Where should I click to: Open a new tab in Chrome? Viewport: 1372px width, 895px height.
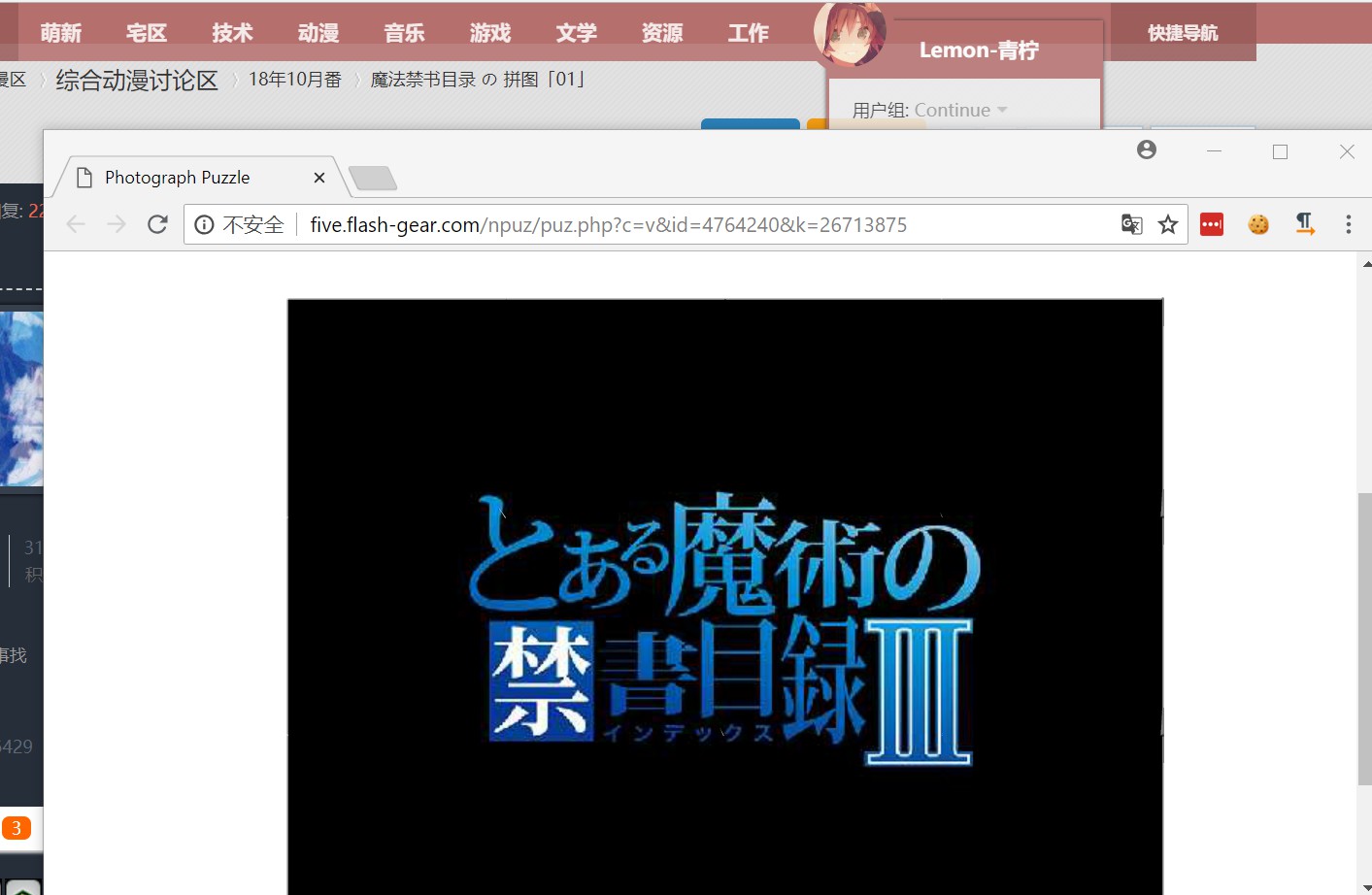click(x=373, y=178)
